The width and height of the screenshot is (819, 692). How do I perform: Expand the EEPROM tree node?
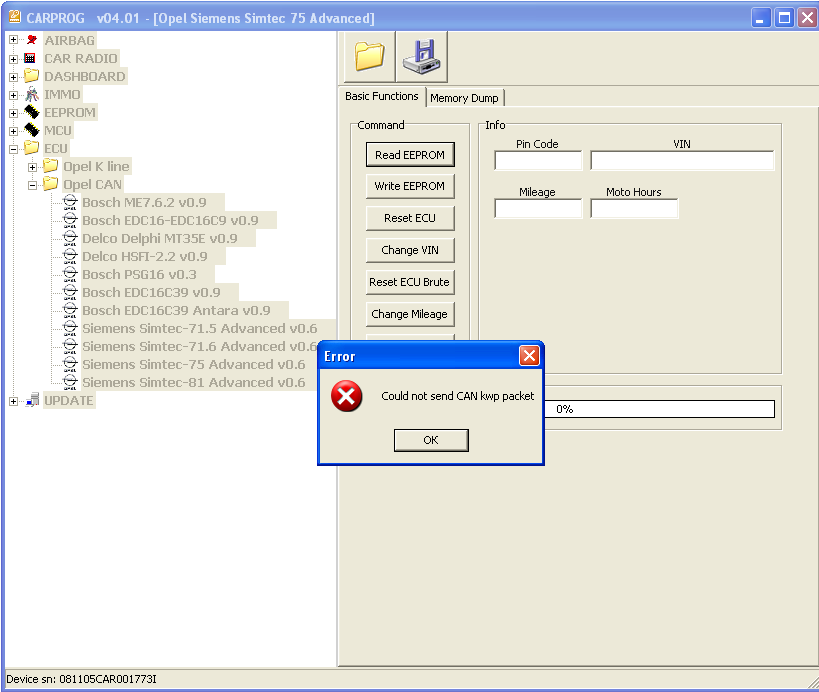click(14, 113)
